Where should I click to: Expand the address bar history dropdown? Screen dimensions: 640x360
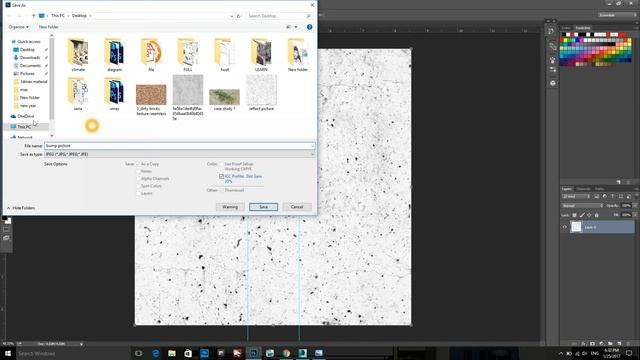coord(231,16)
